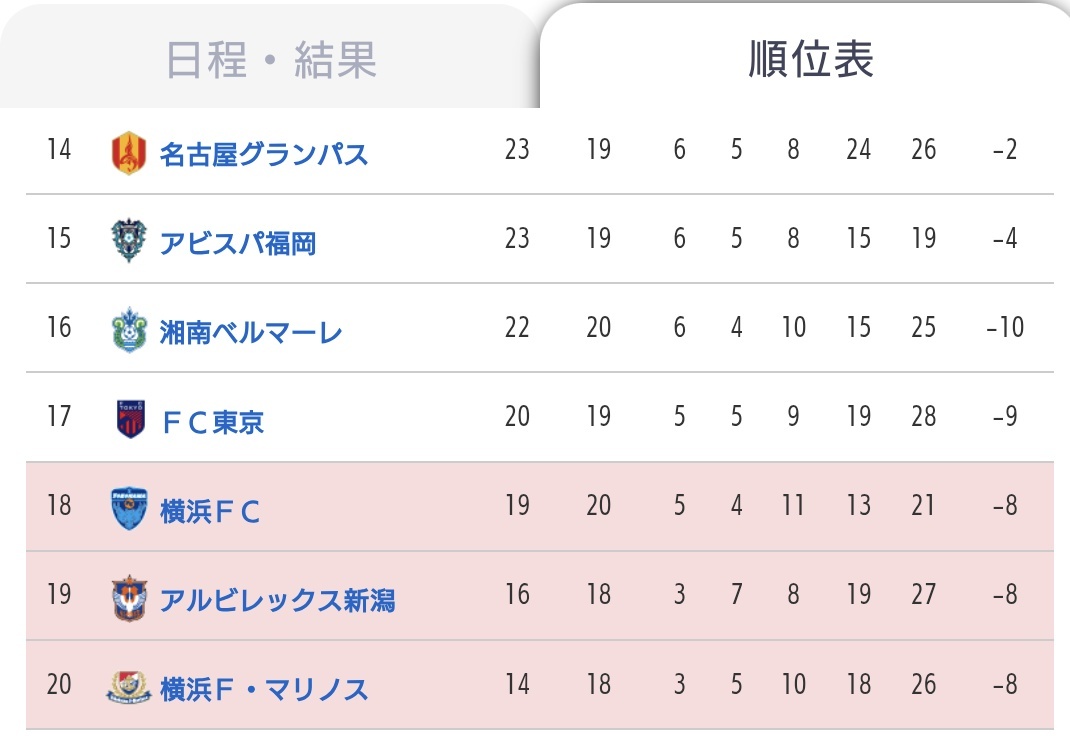Click rank number 18 in relegation zone

59,505
